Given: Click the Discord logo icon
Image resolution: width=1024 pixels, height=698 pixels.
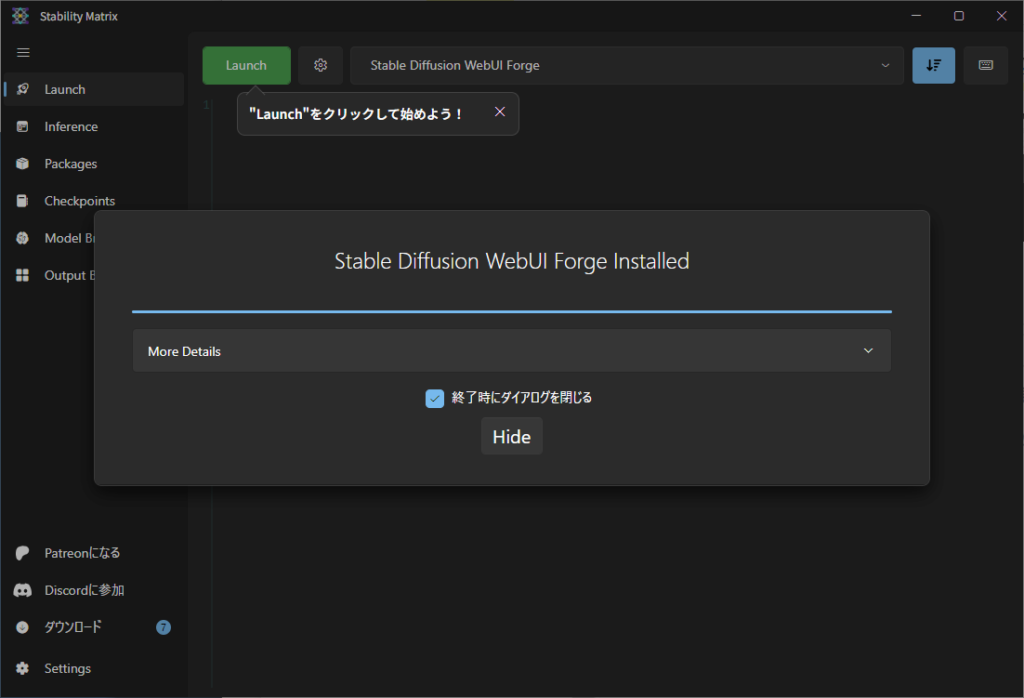Looking at the screenshot, I should [x=22, y=590].
